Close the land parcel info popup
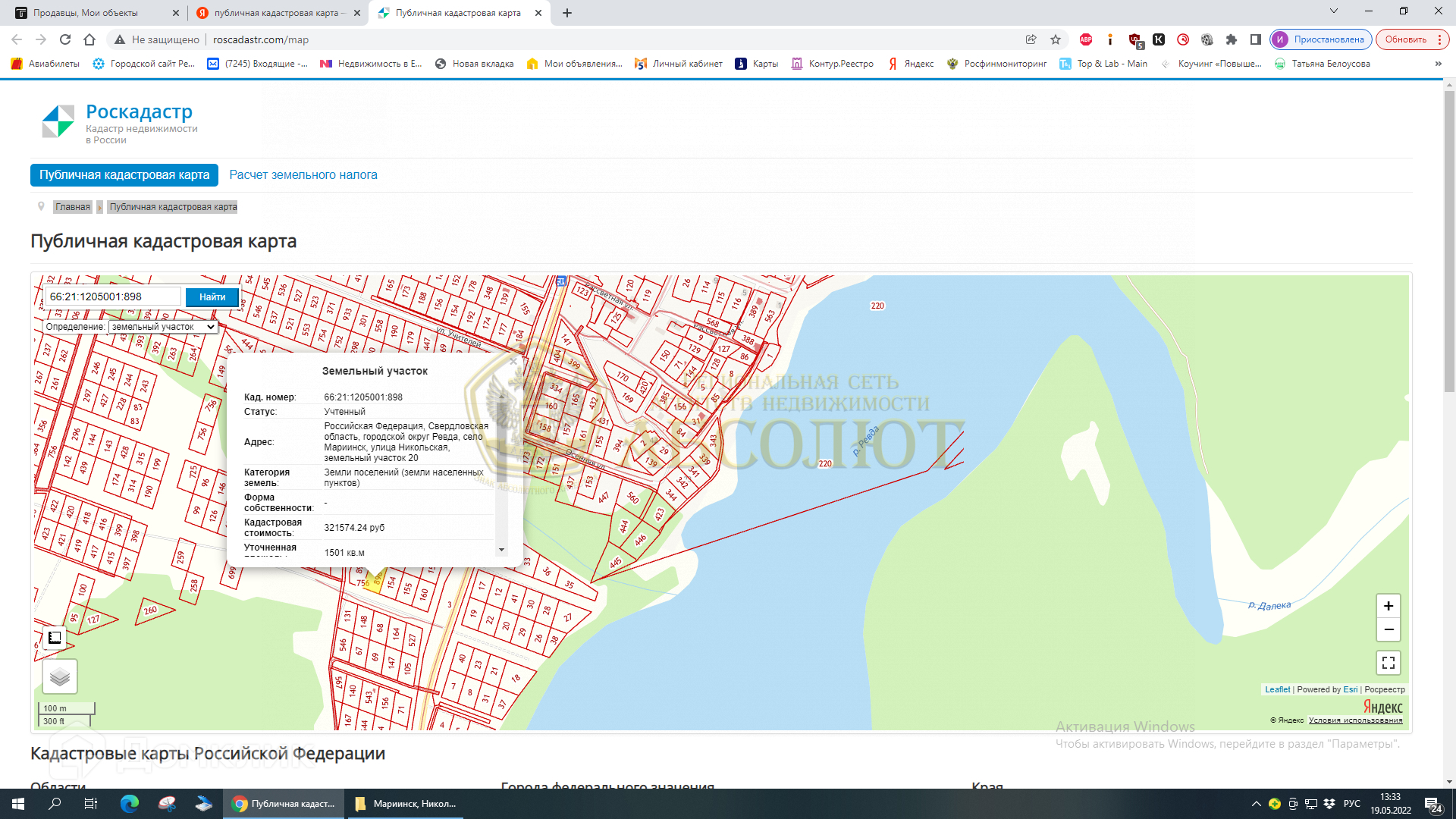Viewport: 1456px width, 819px height. pos(513,362)
